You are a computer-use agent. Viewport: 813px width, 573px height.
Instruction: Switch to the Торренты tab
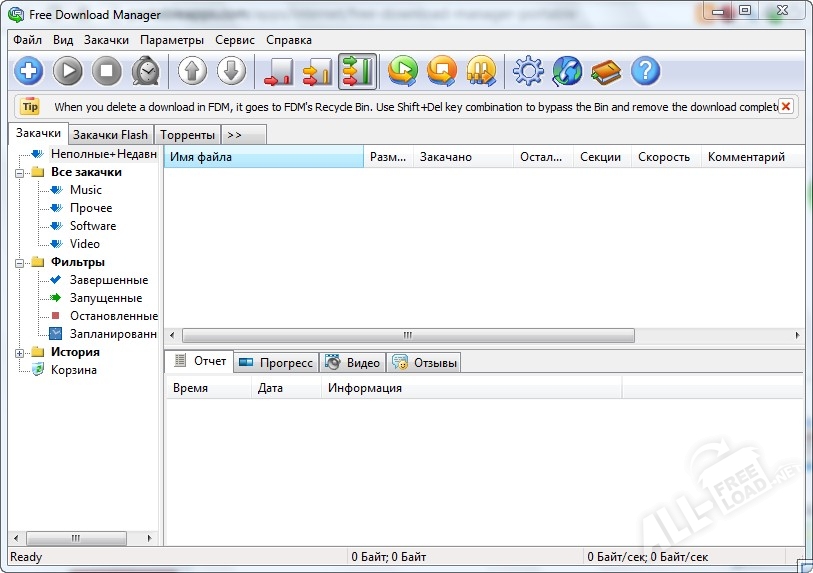187,135
